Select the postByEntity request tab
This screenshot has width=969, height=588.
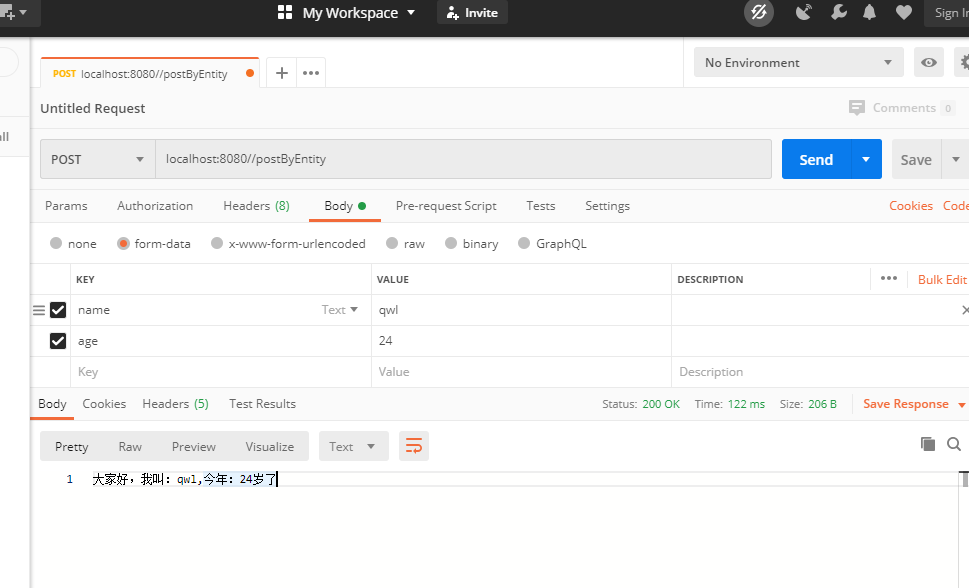click(x=150, y=74)
